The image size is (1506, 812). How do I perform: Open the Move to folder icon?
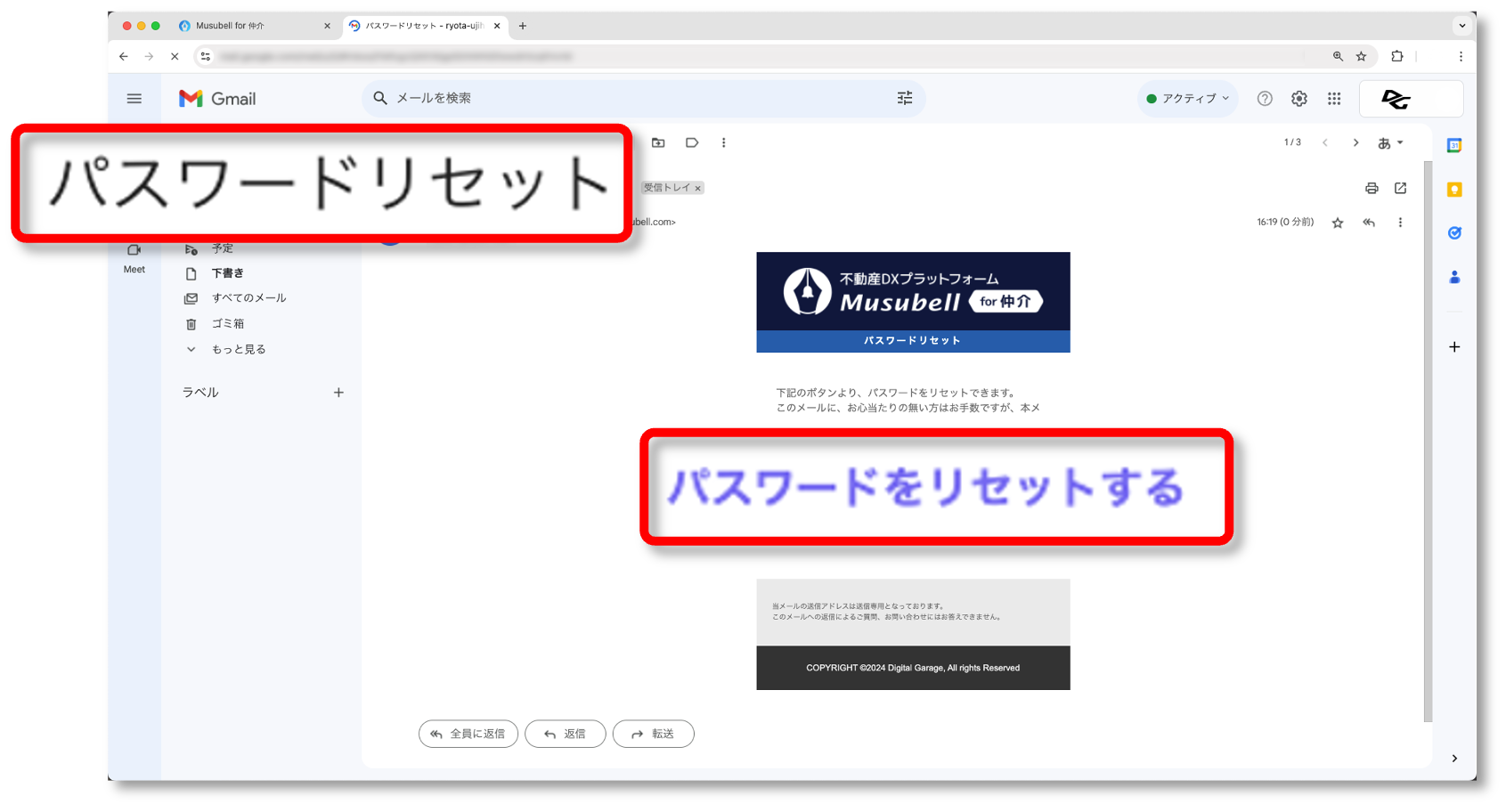pos(658,142)
